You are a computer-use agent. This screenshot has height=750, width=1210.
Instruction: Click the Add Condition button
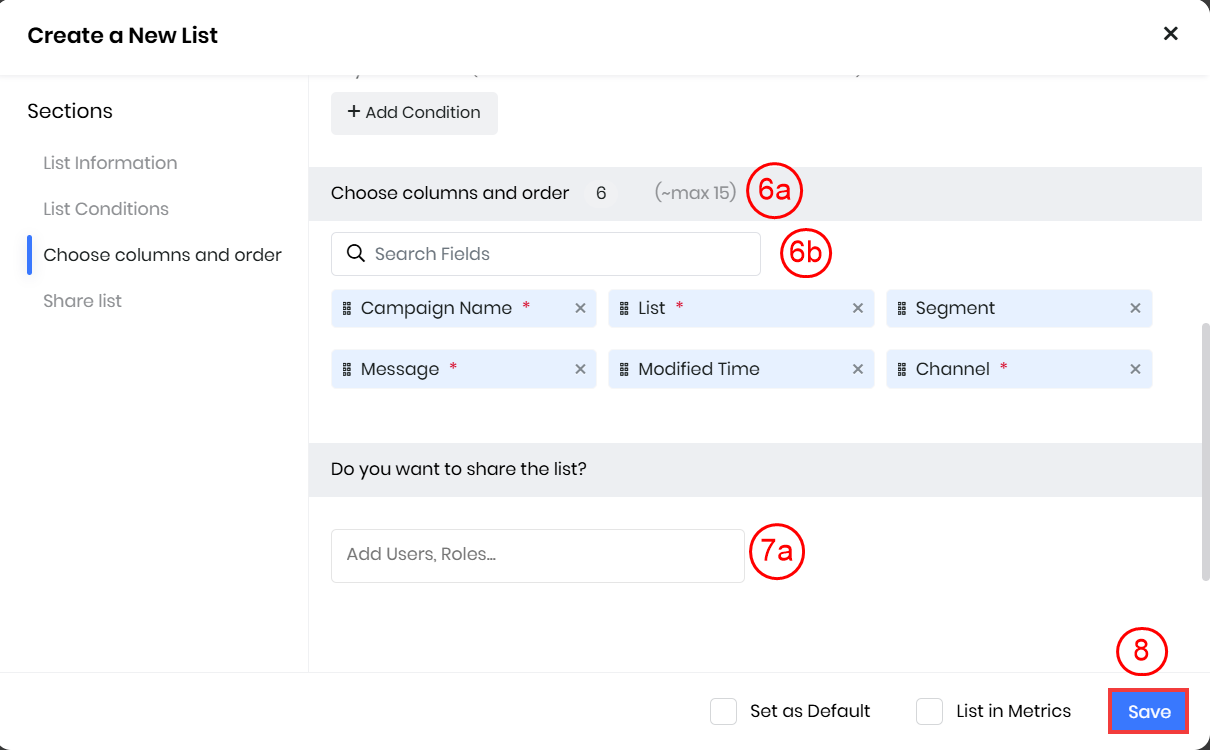[414, 113]
